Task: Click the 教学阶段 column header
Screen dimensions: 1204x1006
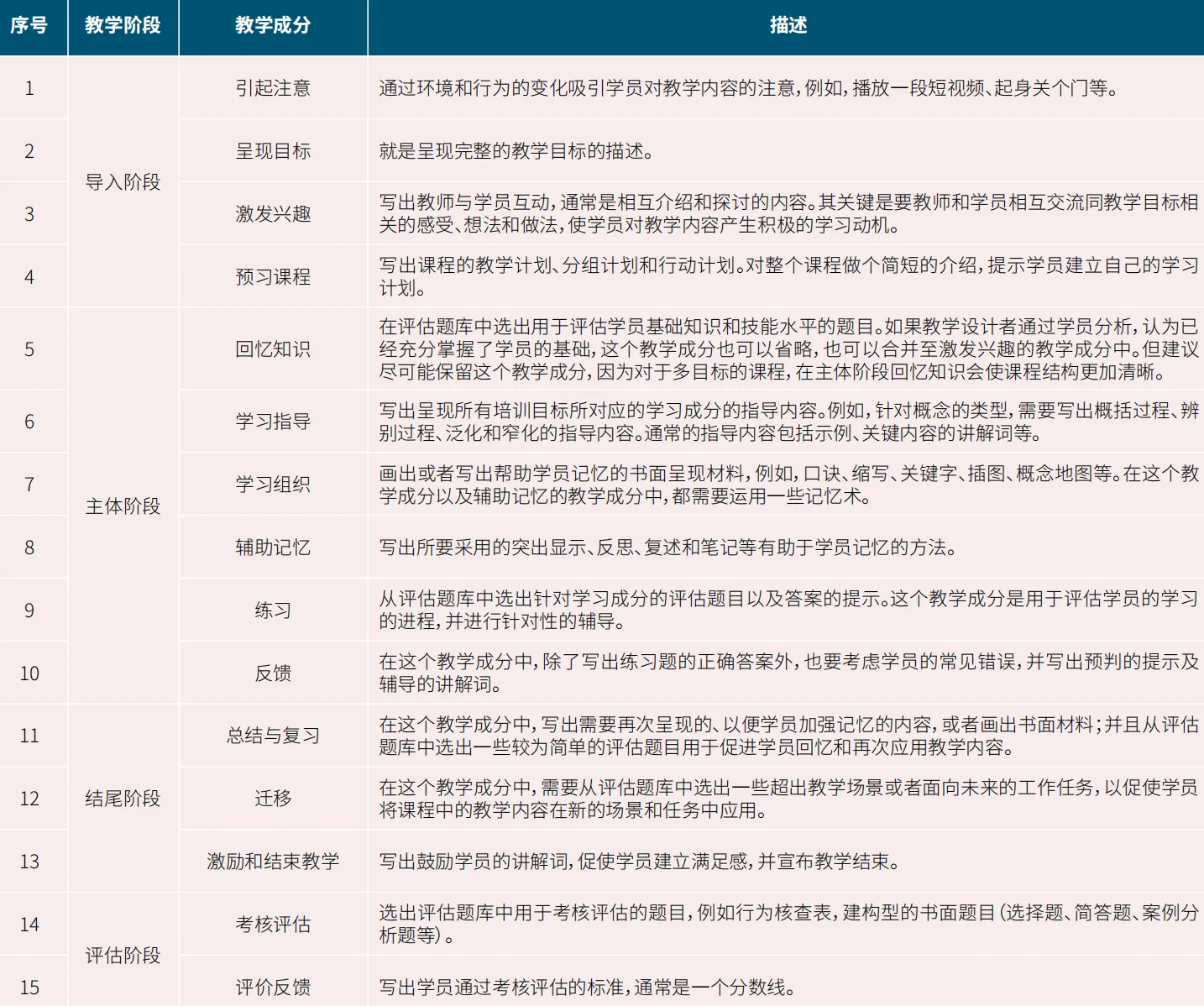Action: point(123,25)
